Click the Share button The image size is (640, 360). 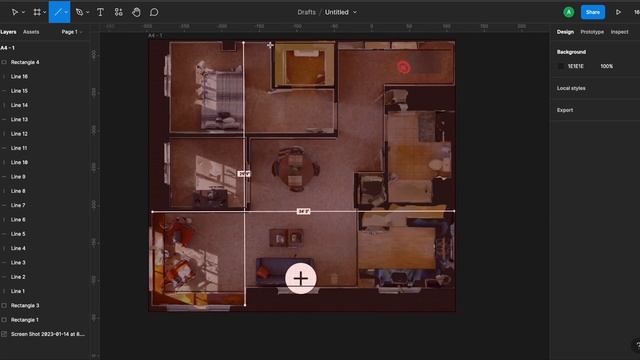[x=593, y=12]
